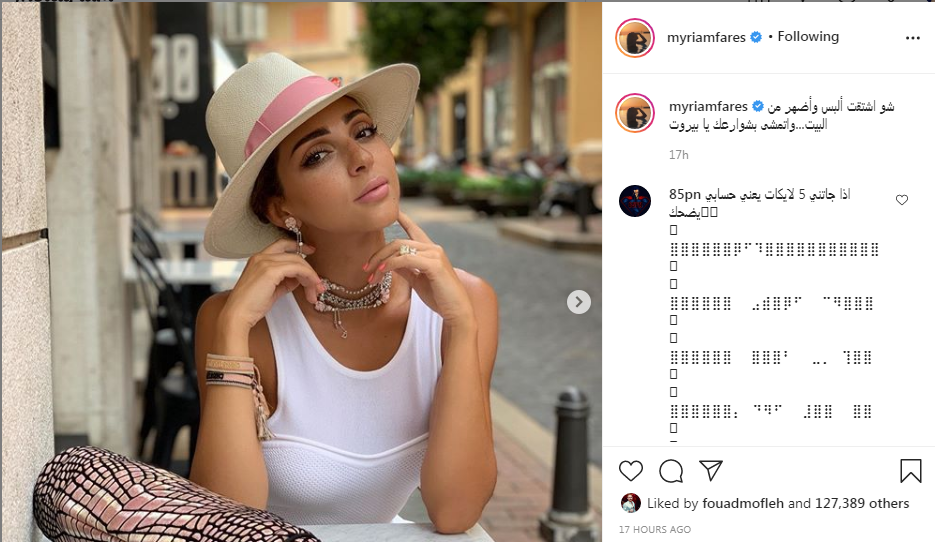Like the post with heart icon

click(630, 471)
